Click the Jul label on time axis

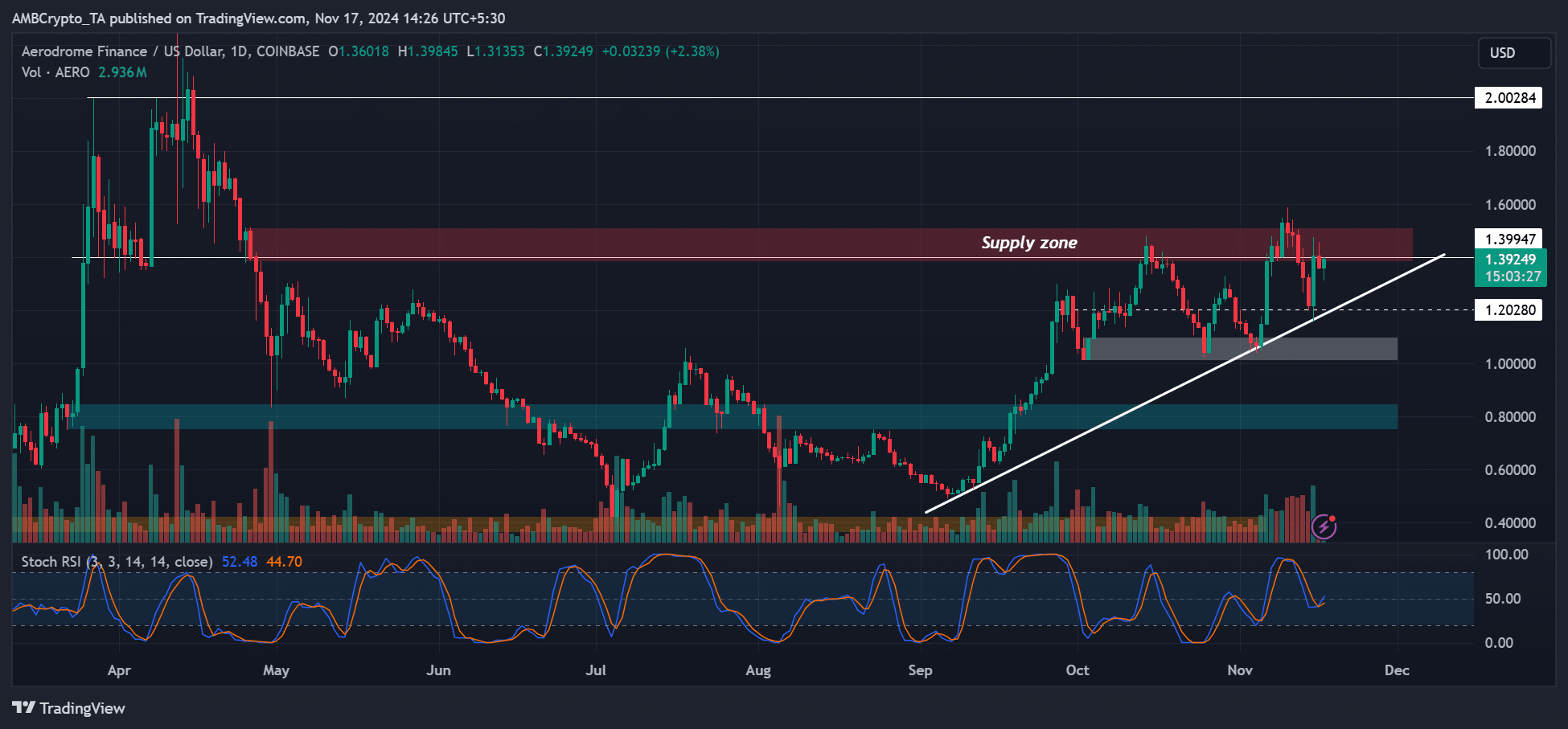point(596,670)
